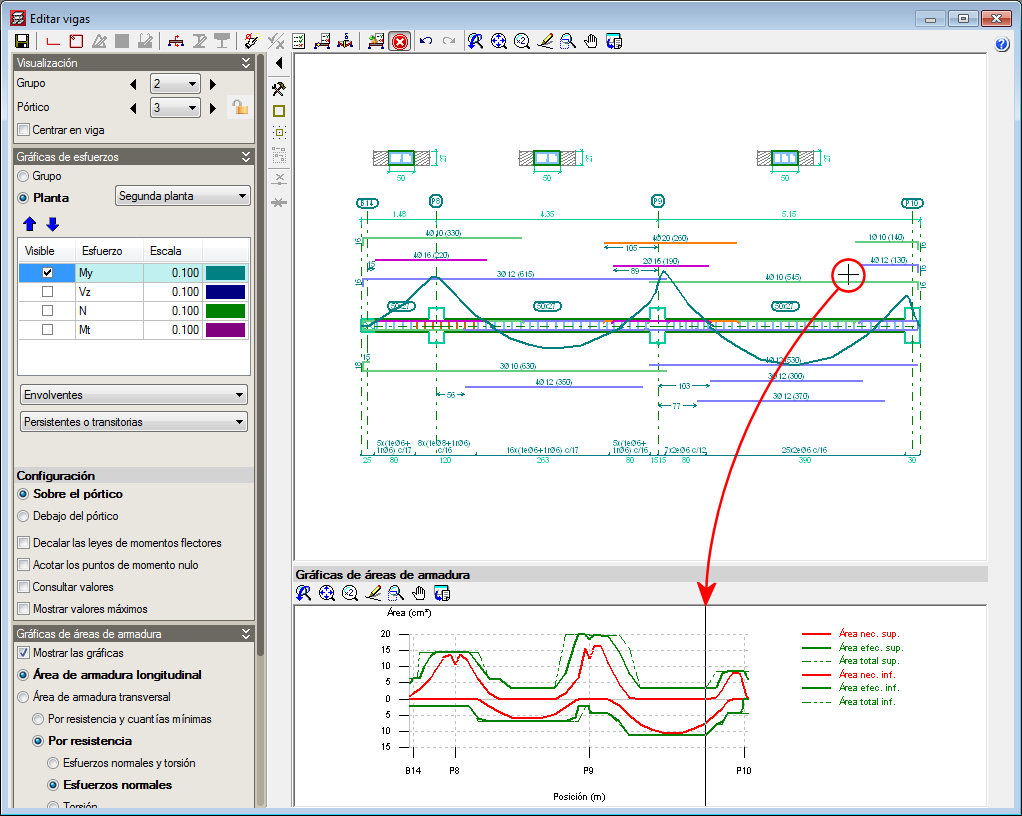Open the Segunda planta dropdown
This screenshot has height=816, width=1022.
183,196
